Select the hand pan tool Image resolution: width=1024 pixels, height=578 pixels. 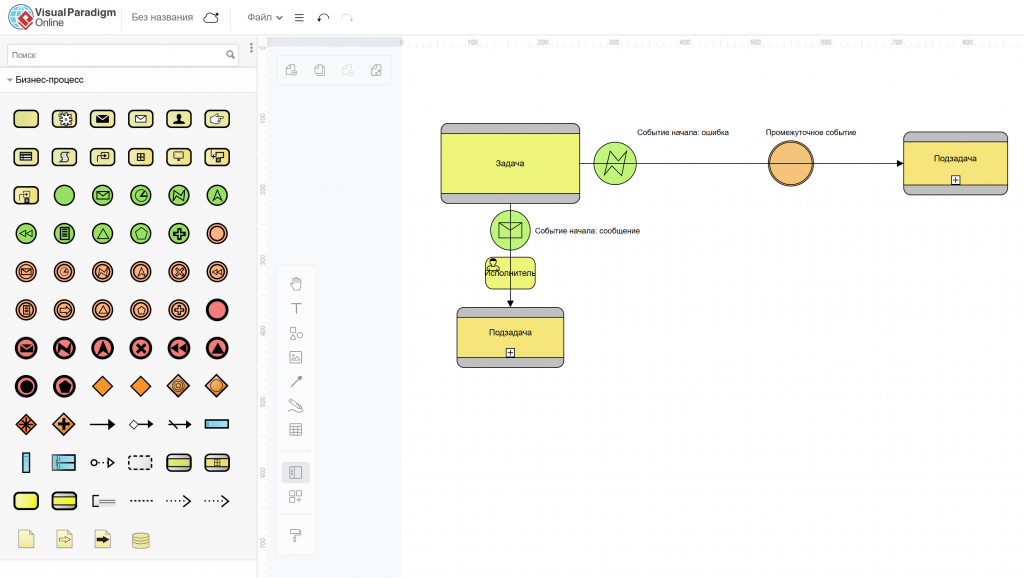(x=296, y=283)
